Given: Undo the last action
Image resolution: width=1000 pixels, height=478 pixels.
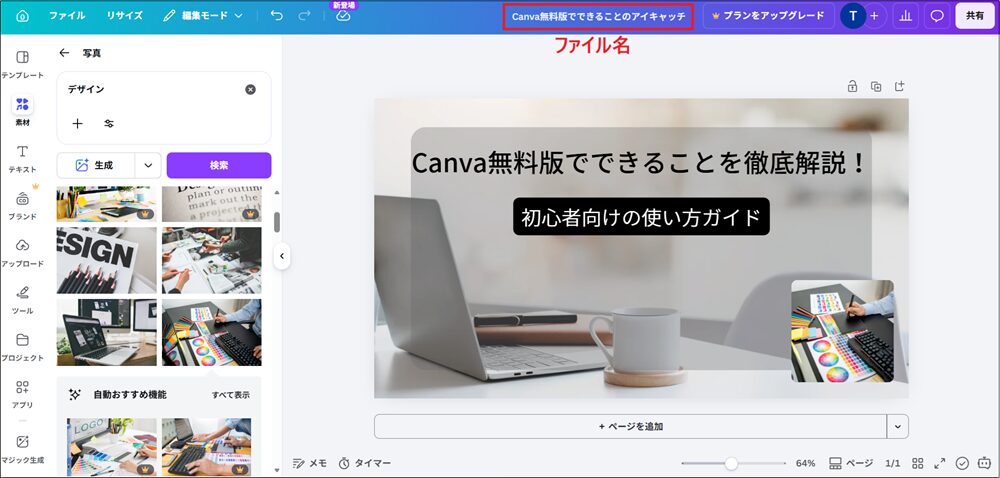Looking at the screenshot, I should pos(276,16).
